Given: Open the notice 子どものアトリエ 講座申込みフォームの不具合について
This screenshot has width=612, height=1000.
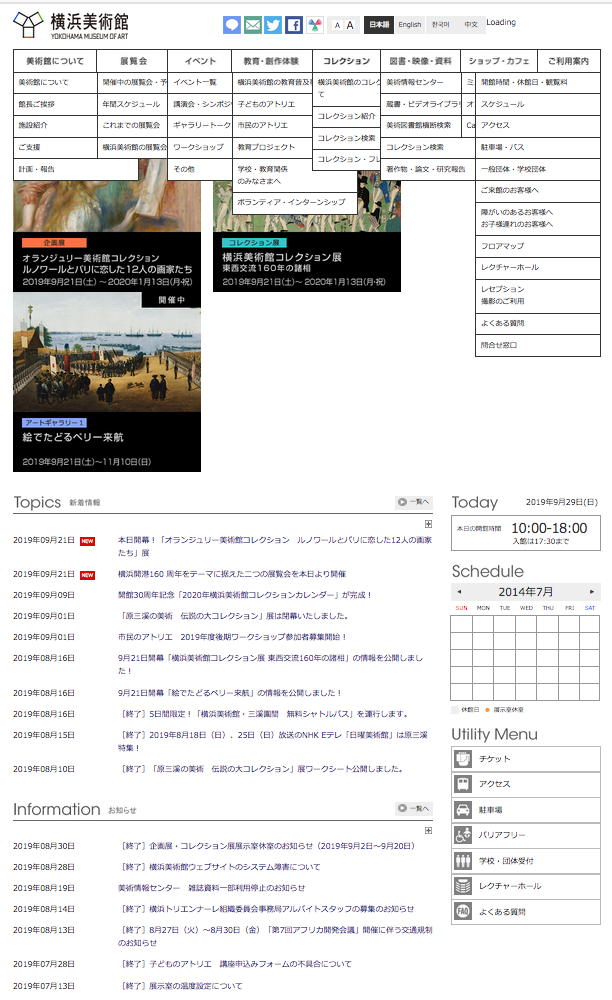Looking at the screenshot, I should (x=237, y=964).
